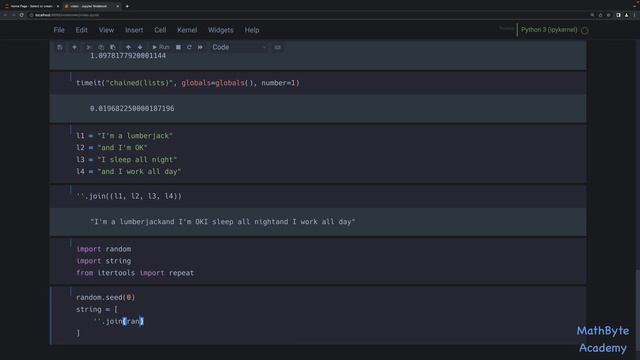Click the line random.seed(0)
Image resolution: width=640 pixels, height=360 pixels.
pos(105,297)
